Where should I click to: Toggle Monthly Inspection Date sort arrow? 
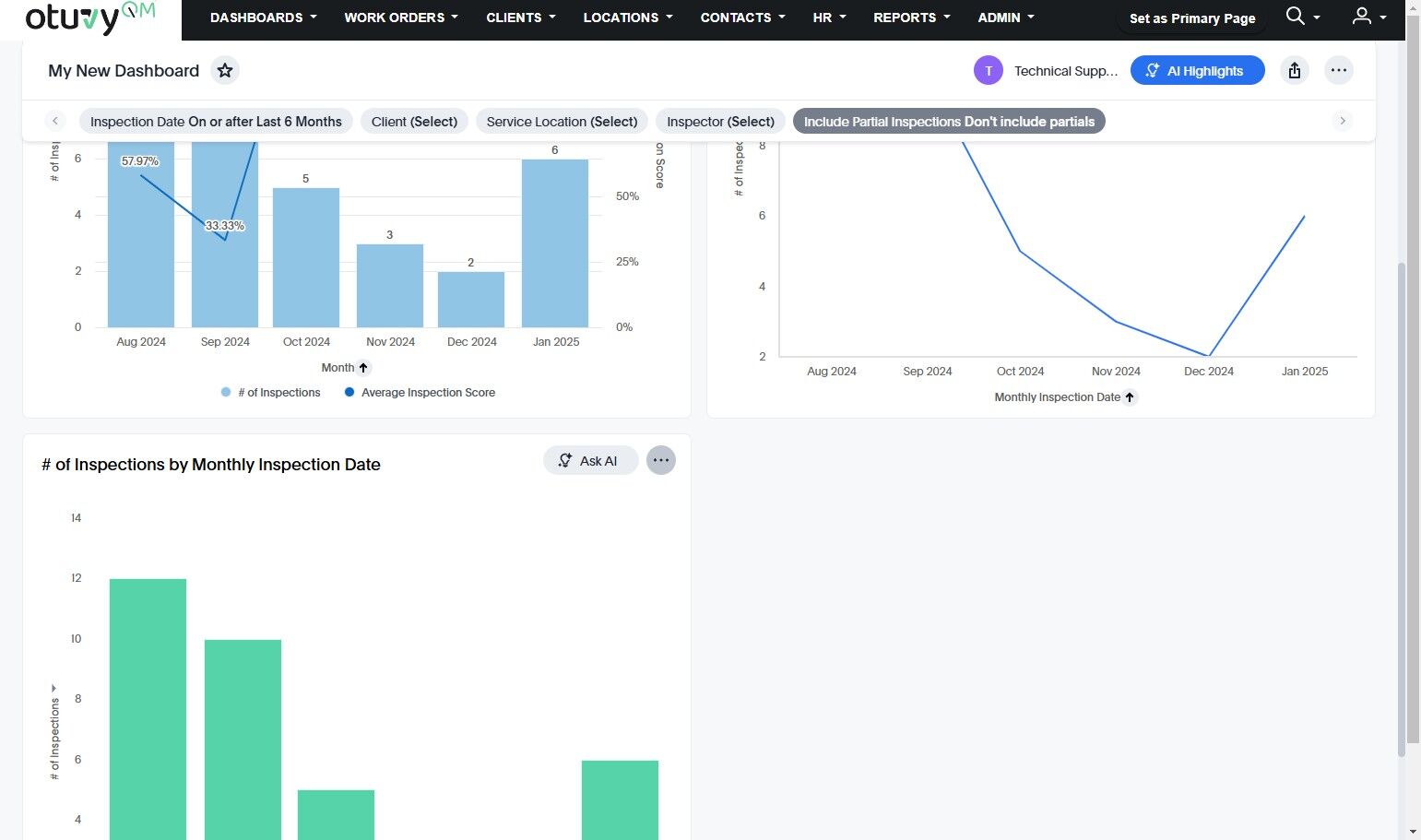(x=1130, y=397)
